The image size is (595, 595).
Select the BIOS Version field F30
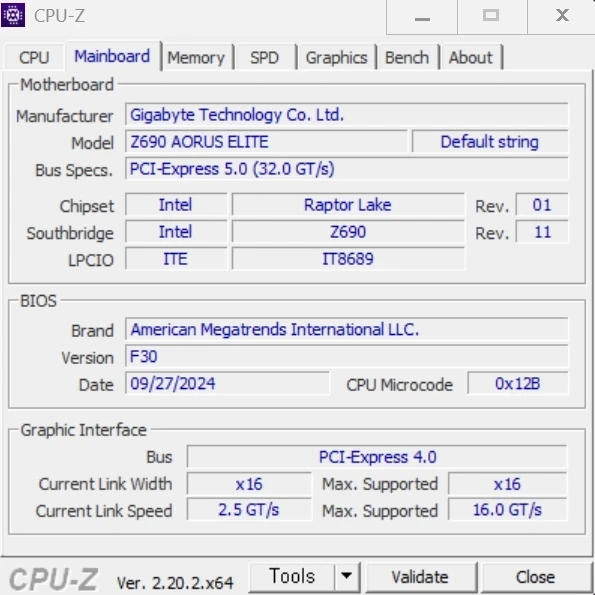(347, 356)
